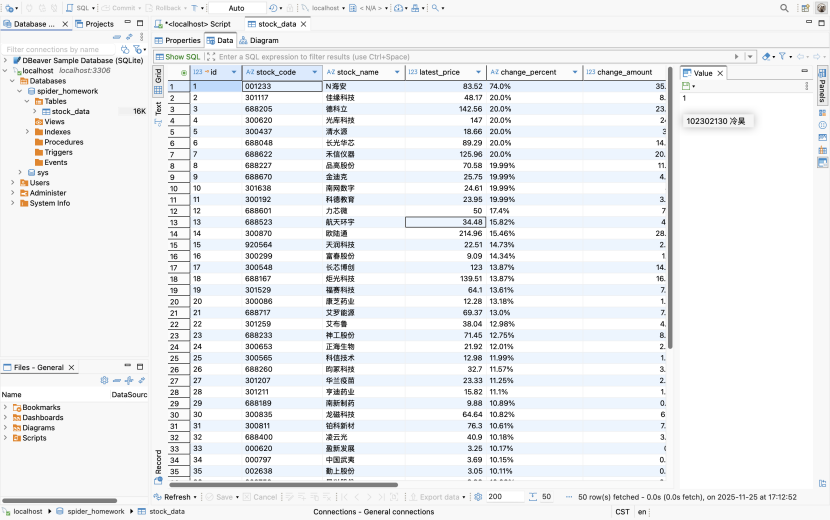Click the expand filter panel icon
Image resolution: width=830 pixels, height=520 pixels.
click(211, 57)
